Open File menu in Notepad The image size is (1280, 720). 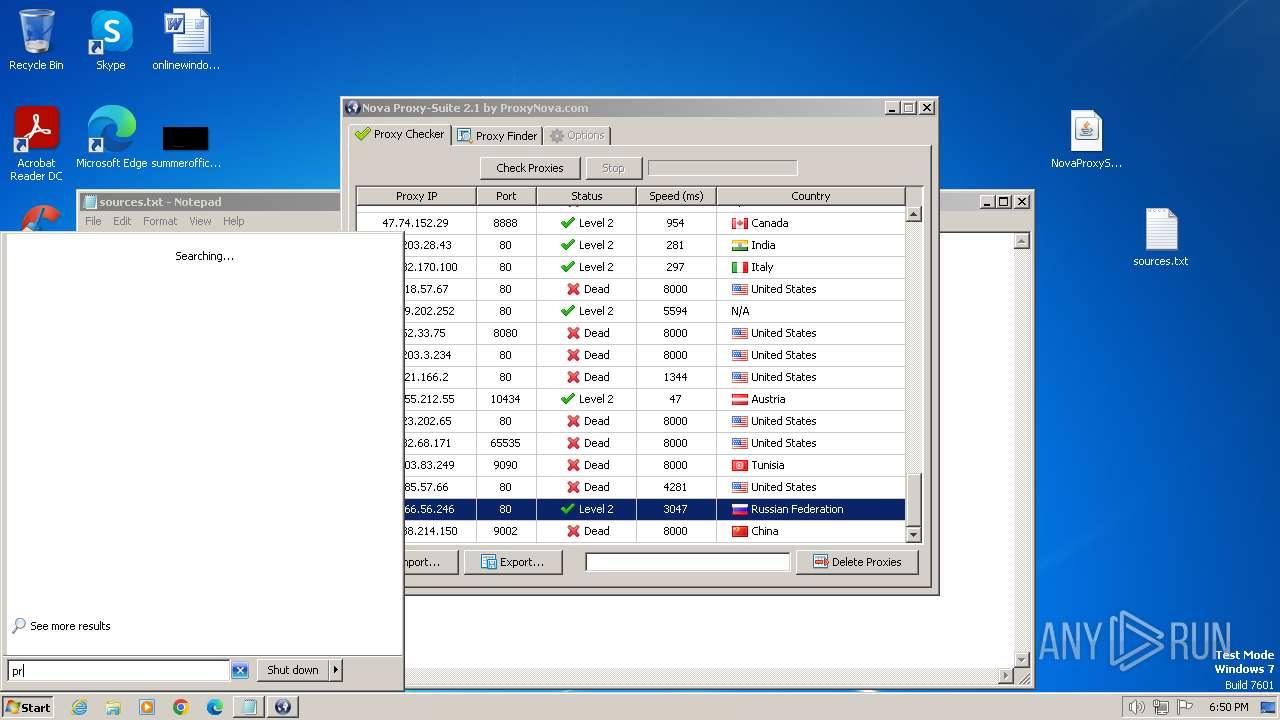click(x=93, y=221)
